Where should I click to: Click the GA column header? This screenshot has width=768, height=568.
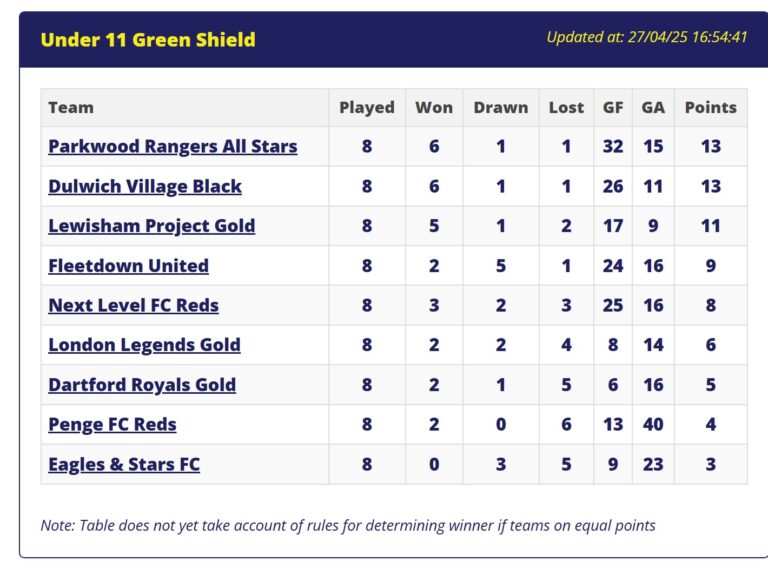[653, 107]
